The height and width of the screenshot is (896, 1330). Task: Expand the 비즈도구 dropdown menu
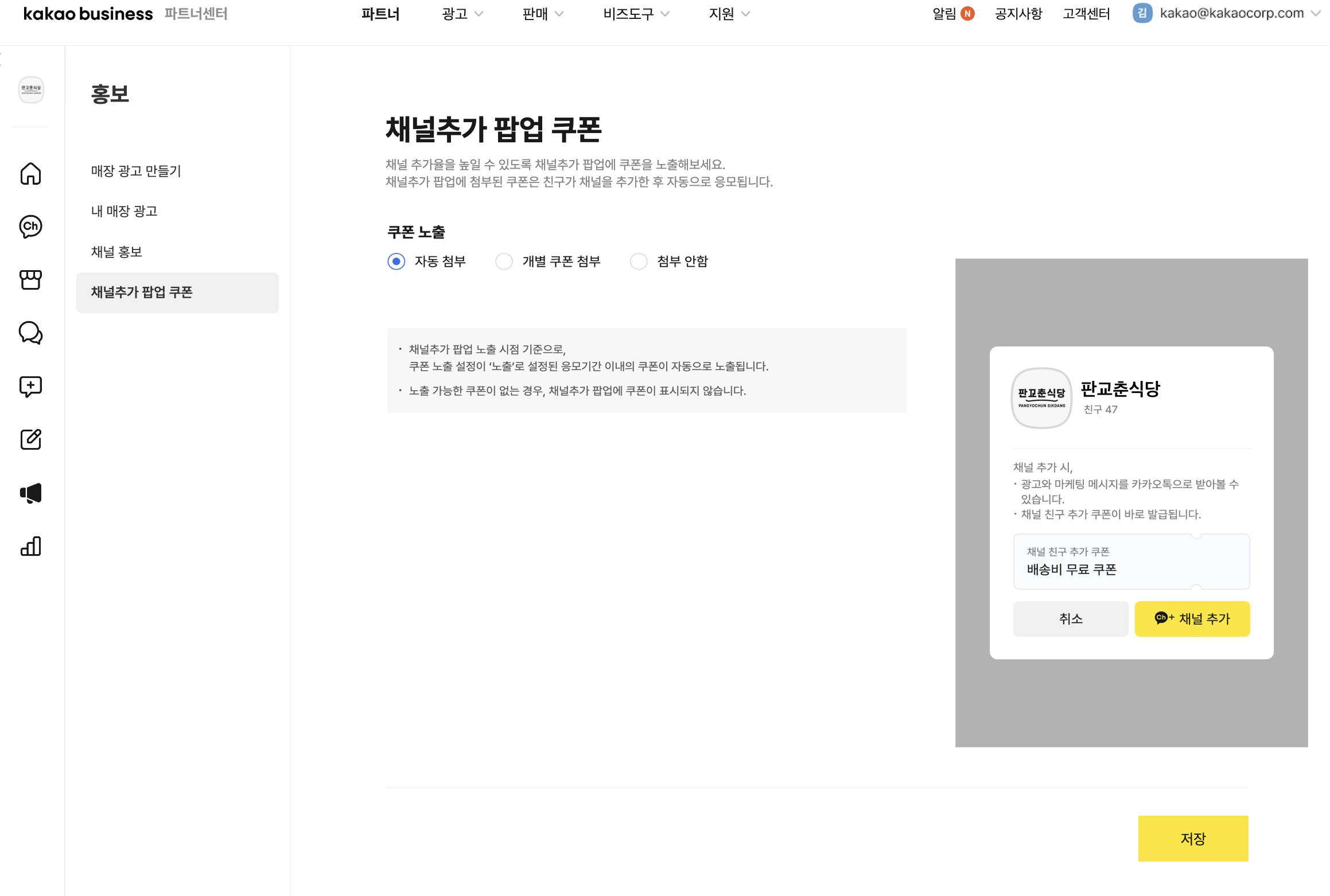pos(636,14)
